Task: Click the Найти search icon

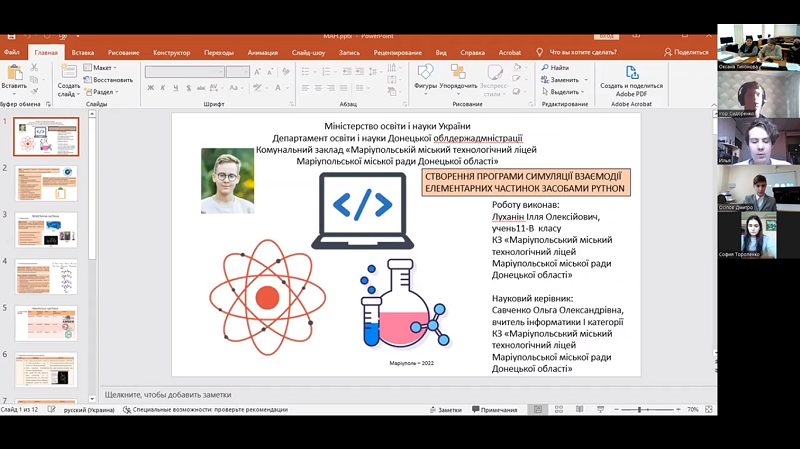Action: (x=545, y=67)
